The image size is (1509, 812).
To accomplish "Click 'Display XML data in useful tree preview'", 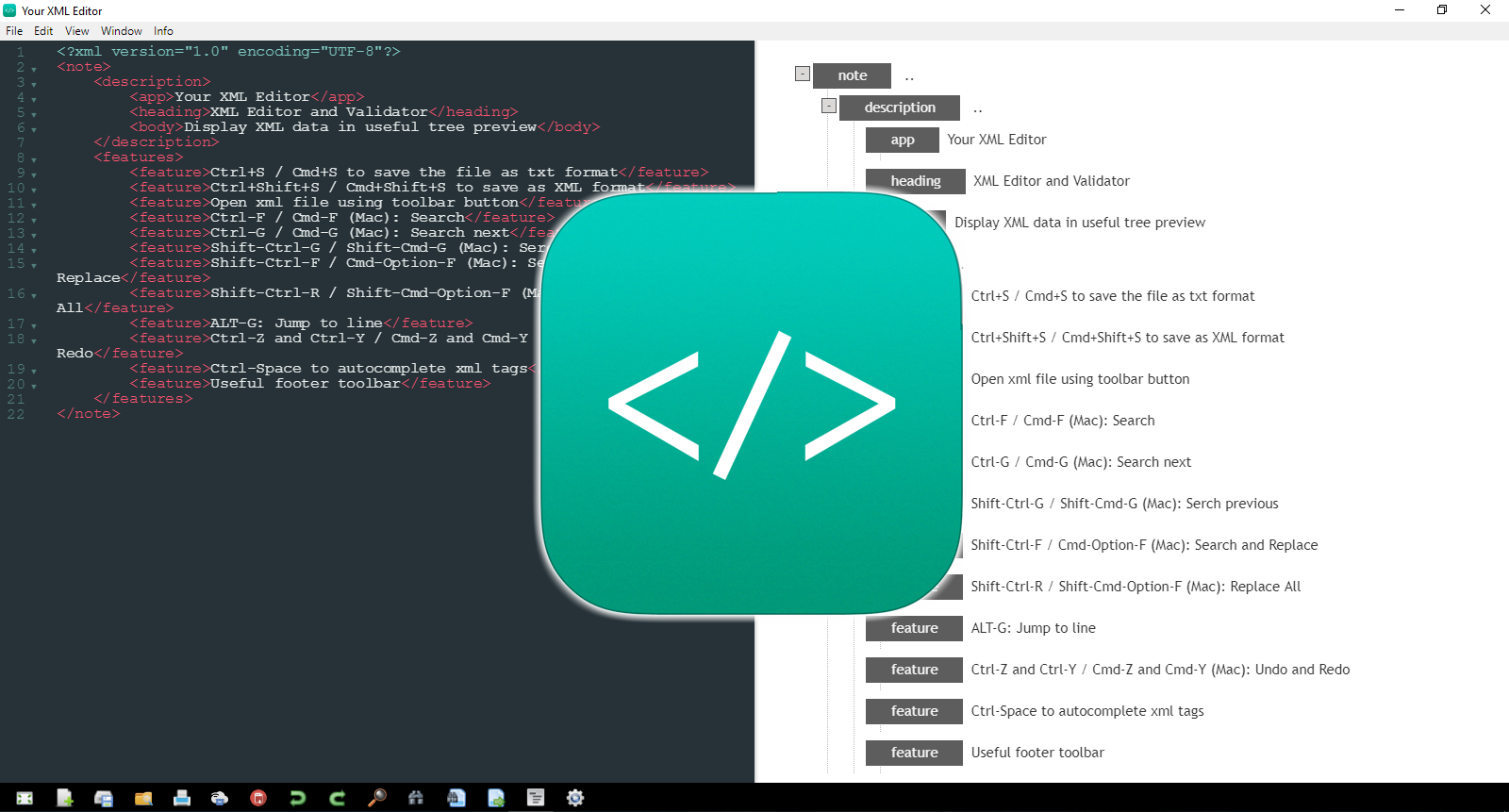I will (1080, 223).
